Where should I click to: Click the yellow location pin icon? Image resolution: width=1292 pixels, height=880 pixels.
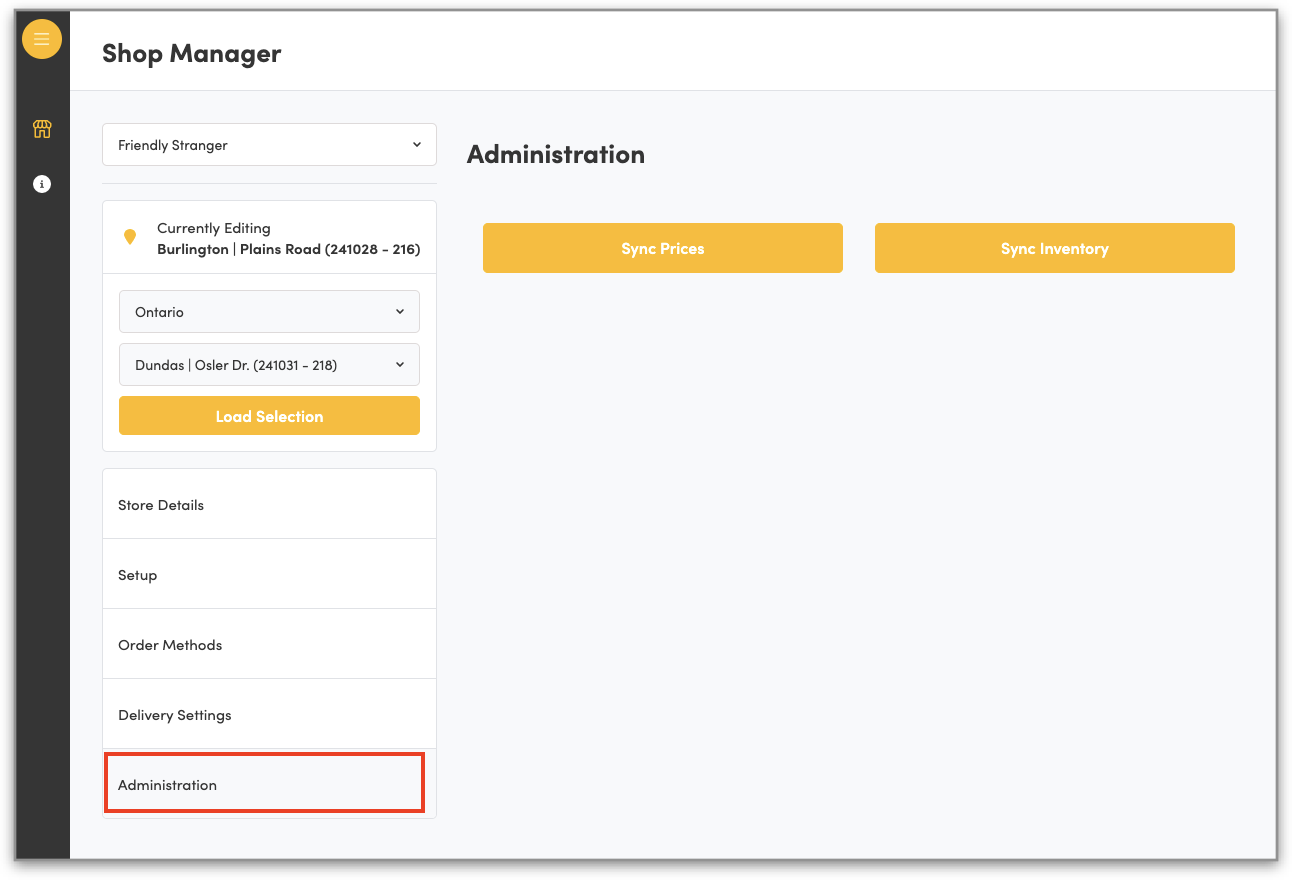pyautogui.click(x=130, y=237)
